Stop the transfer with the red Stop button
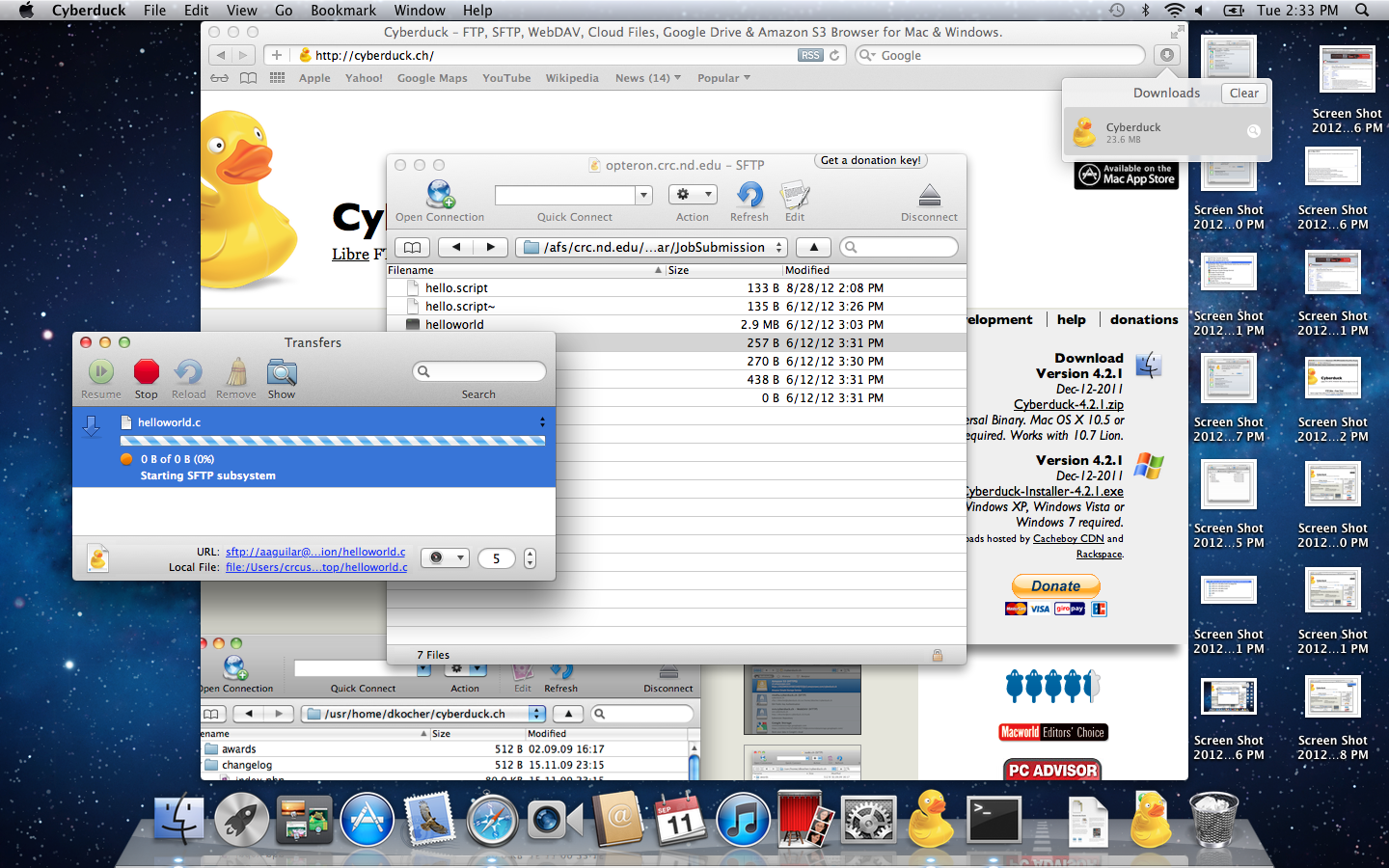The width and height of the screenshot is (1389, 868). click(147, 372)
